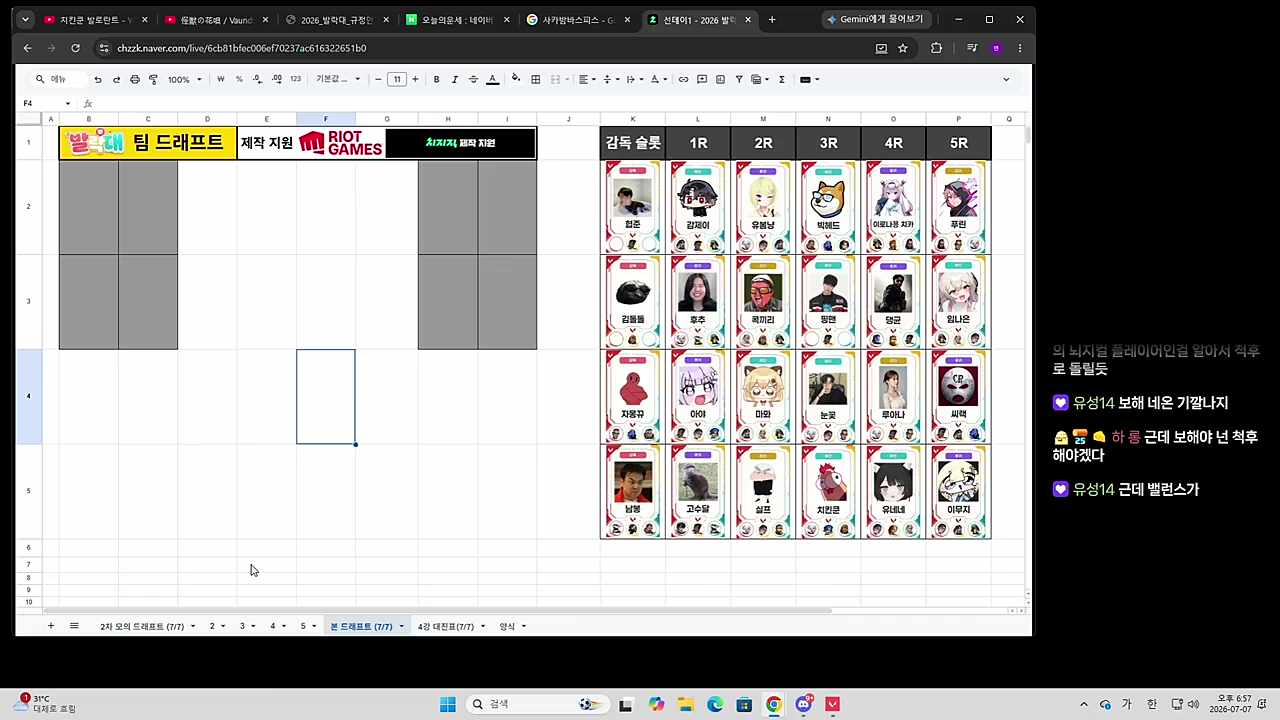Open text rotation dropdown
The width and height of the screenshot is (1280, 720).
click(x=658, y=79)
